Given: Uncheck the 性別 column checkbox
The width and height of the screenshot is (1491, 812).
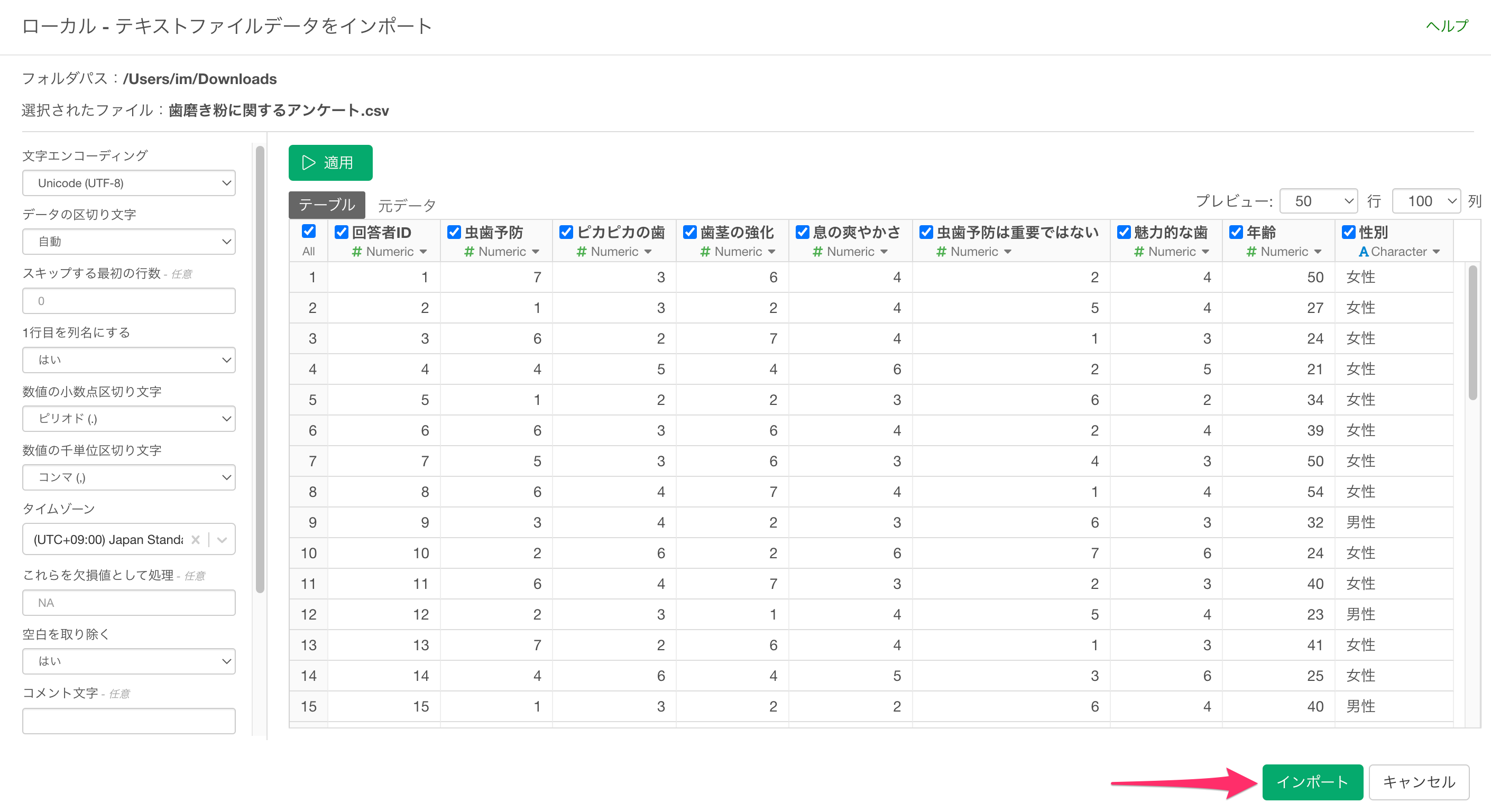Looking at the screenshot, I should pyautogui.click(x=1349, y=232).
